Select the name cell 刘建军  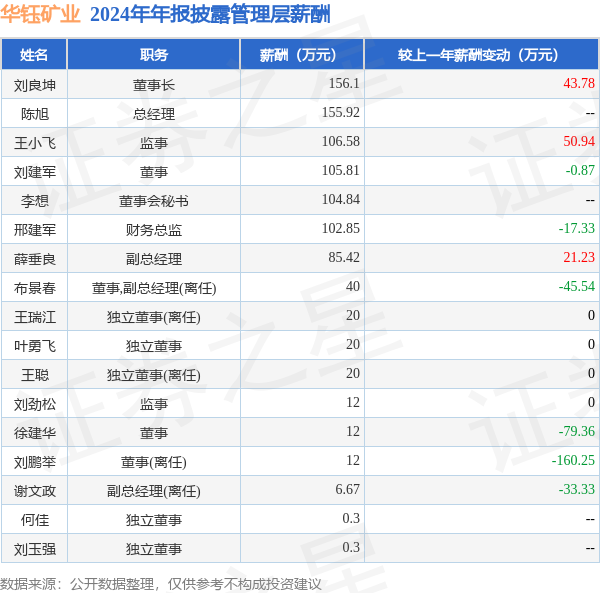point(35,172)
